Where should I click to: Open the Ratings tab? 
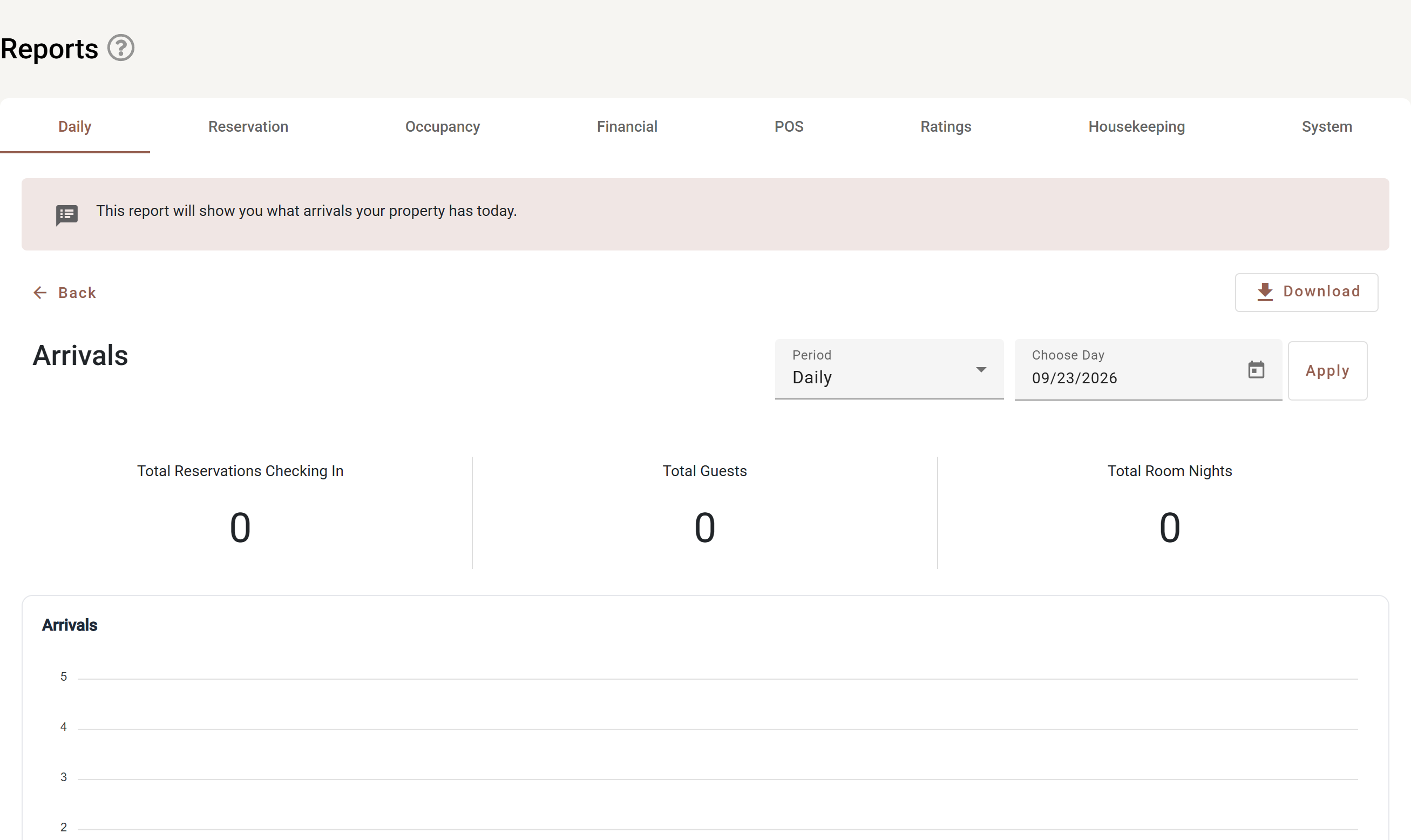[946, 126]
